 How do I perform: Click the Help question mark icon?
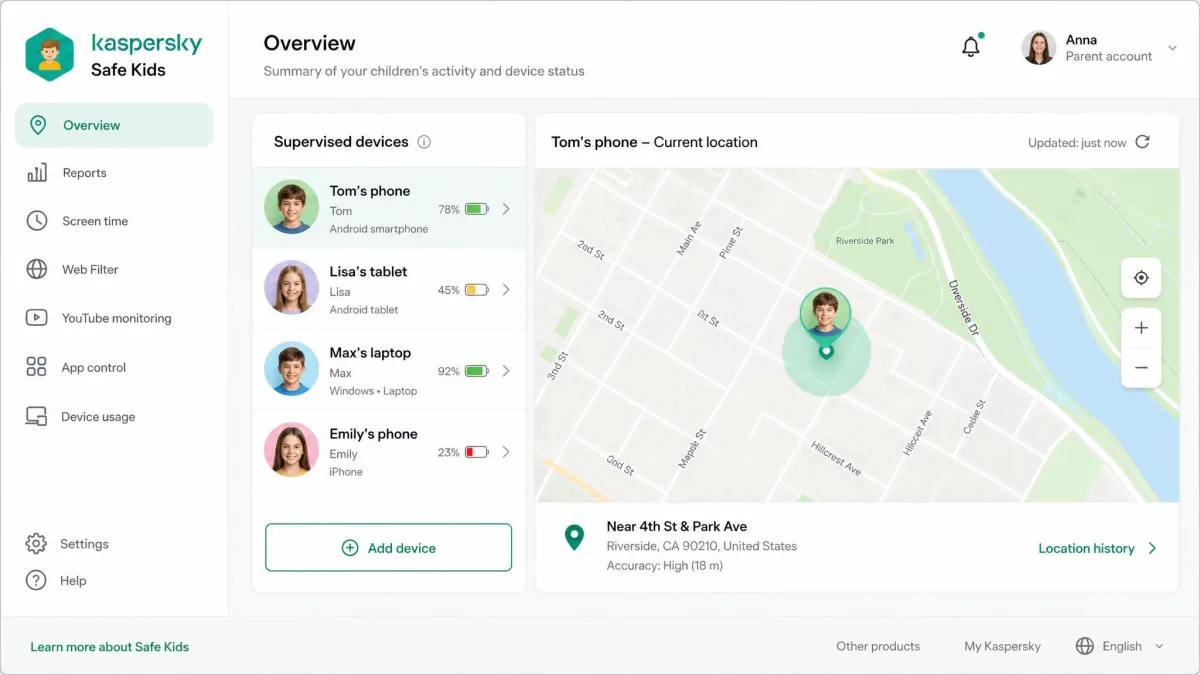click(36, 580)
